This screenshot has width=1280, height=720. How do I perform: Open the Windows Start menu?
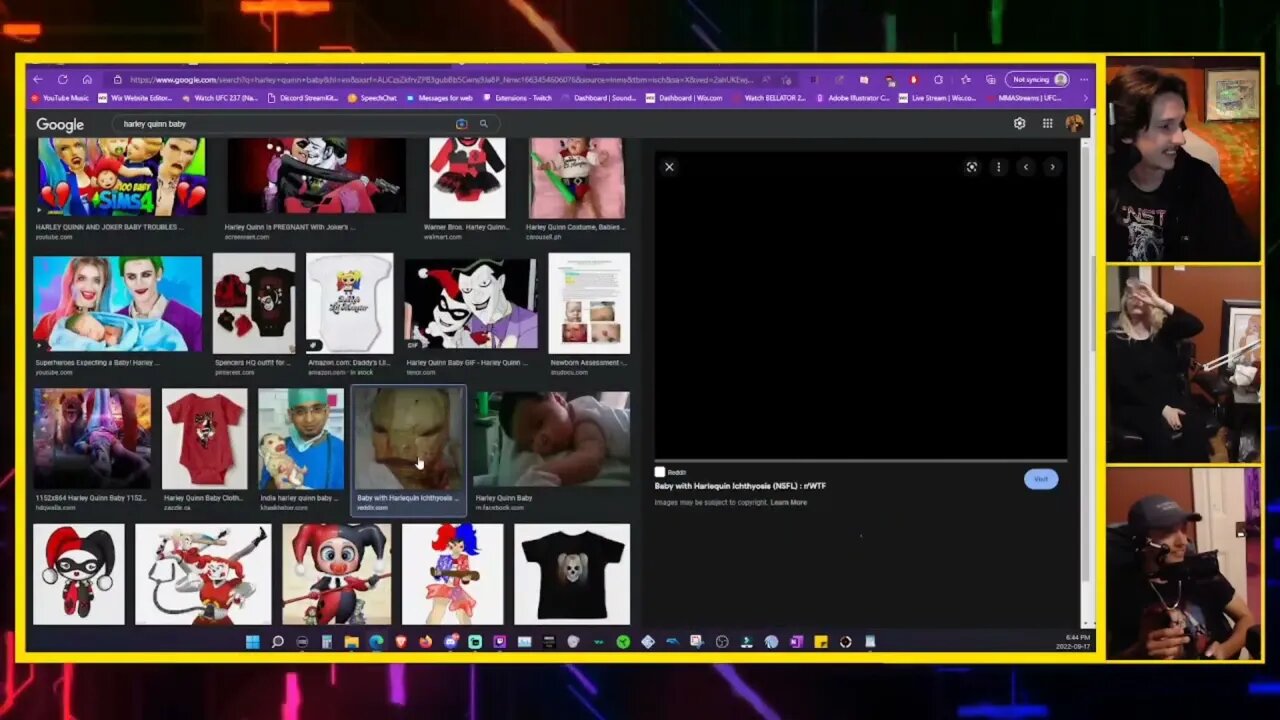253,642
